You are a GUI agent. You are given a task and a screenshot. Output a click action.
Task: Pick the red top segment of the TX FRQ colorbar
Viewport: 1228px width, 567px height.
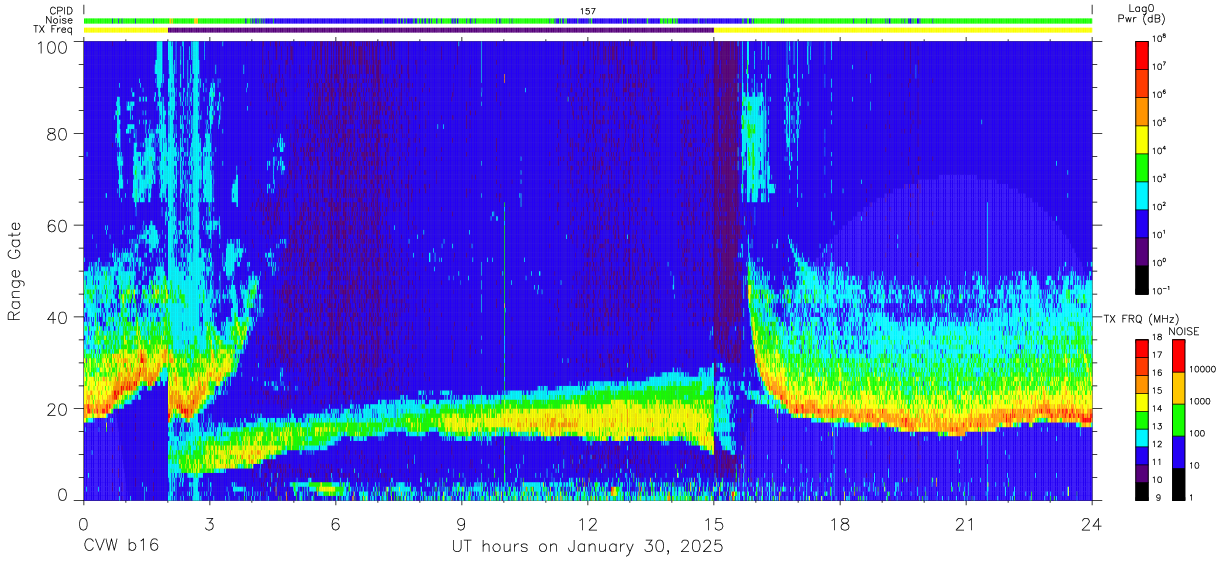tap(1142, 349)
